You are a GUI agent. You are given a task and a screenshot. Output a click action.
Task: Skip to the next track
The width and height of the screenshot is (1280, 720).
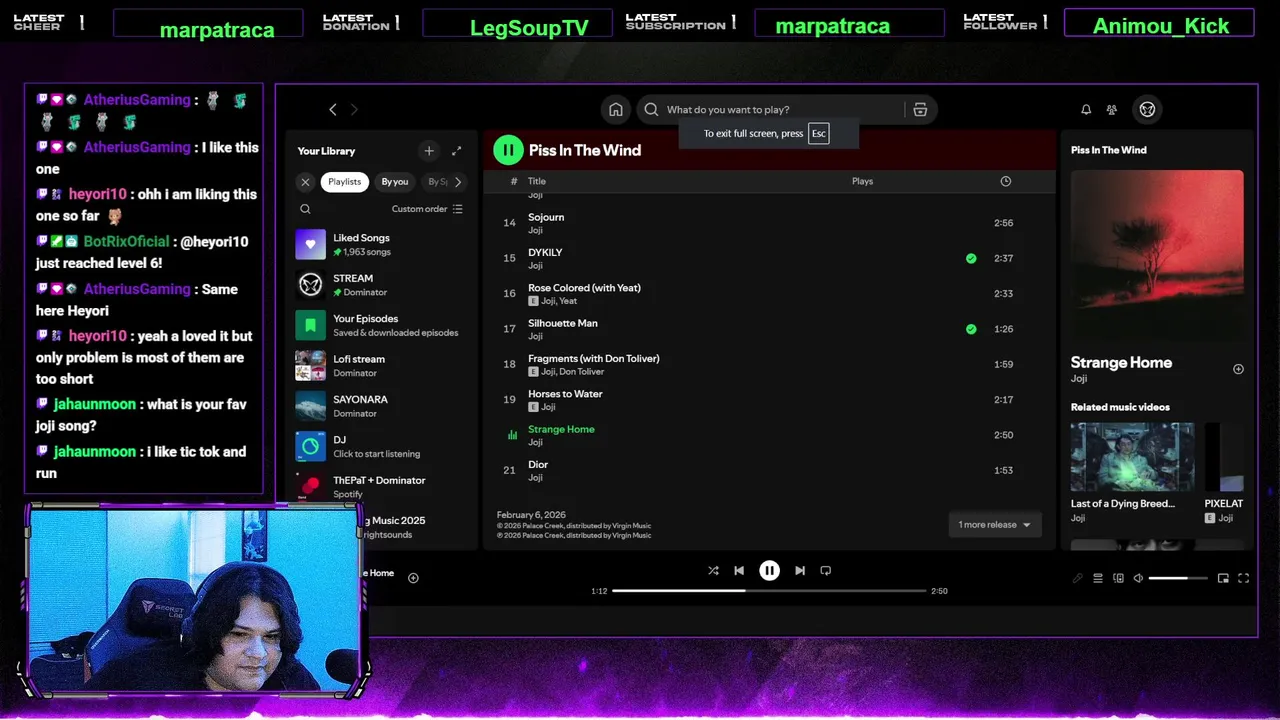pos(800,571)
